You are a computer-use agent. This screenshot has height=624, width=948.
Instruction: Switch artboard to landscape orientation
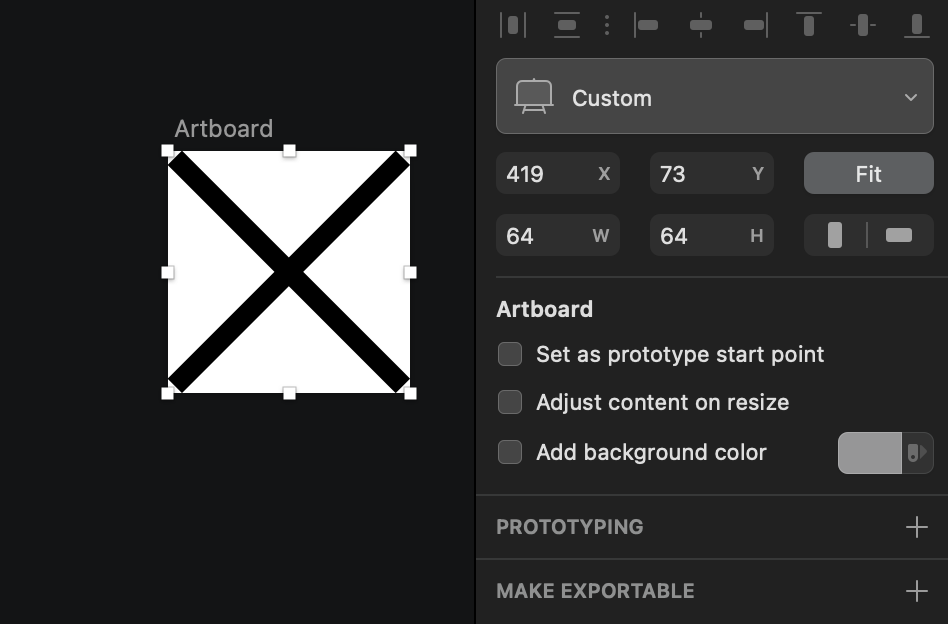pyautogui.click(x=897, y=235)
